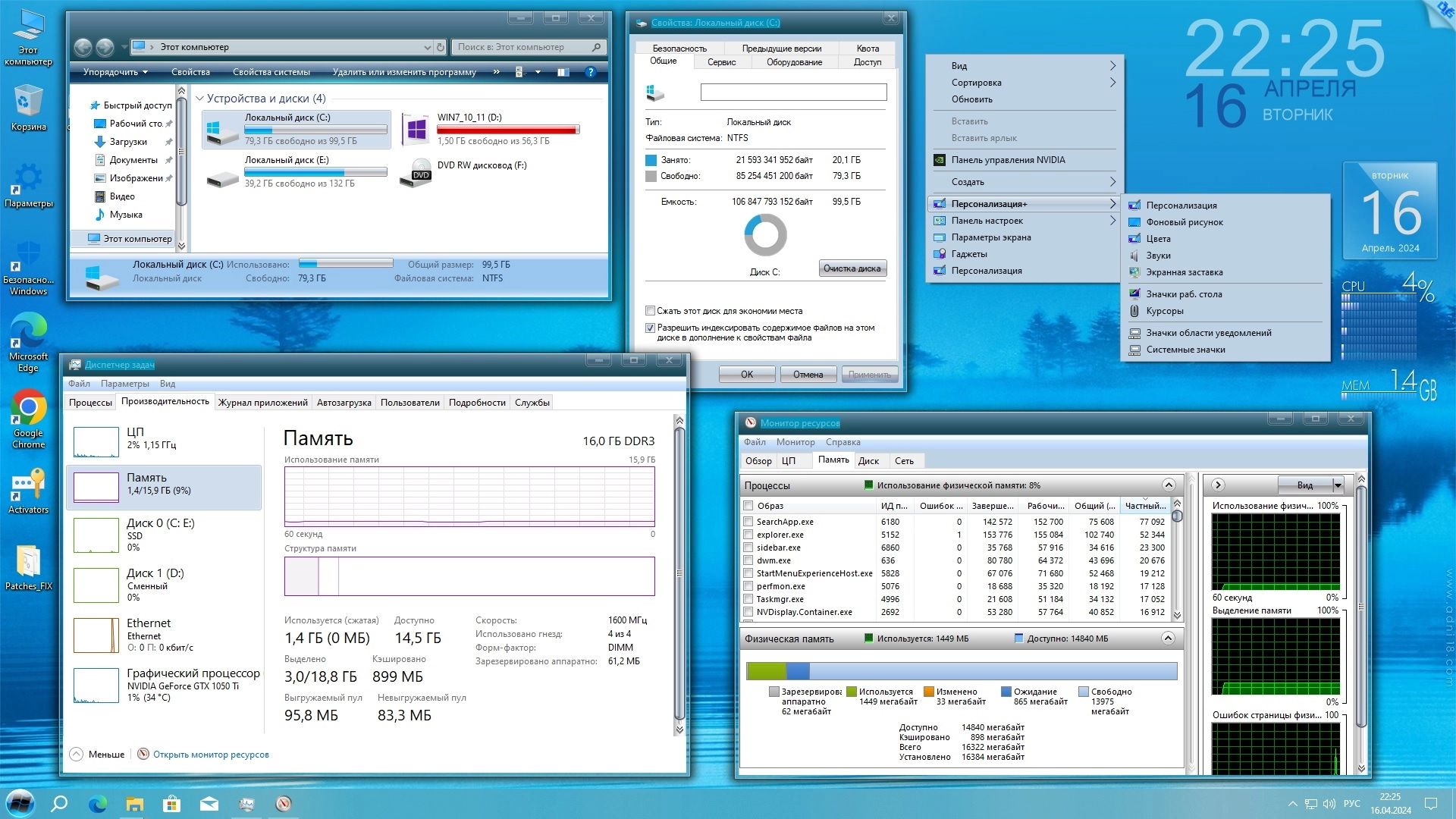
Task: Choose Панель управления NVIDIA from context menu
Action: pyautogui.click(x=1008, y=160)
